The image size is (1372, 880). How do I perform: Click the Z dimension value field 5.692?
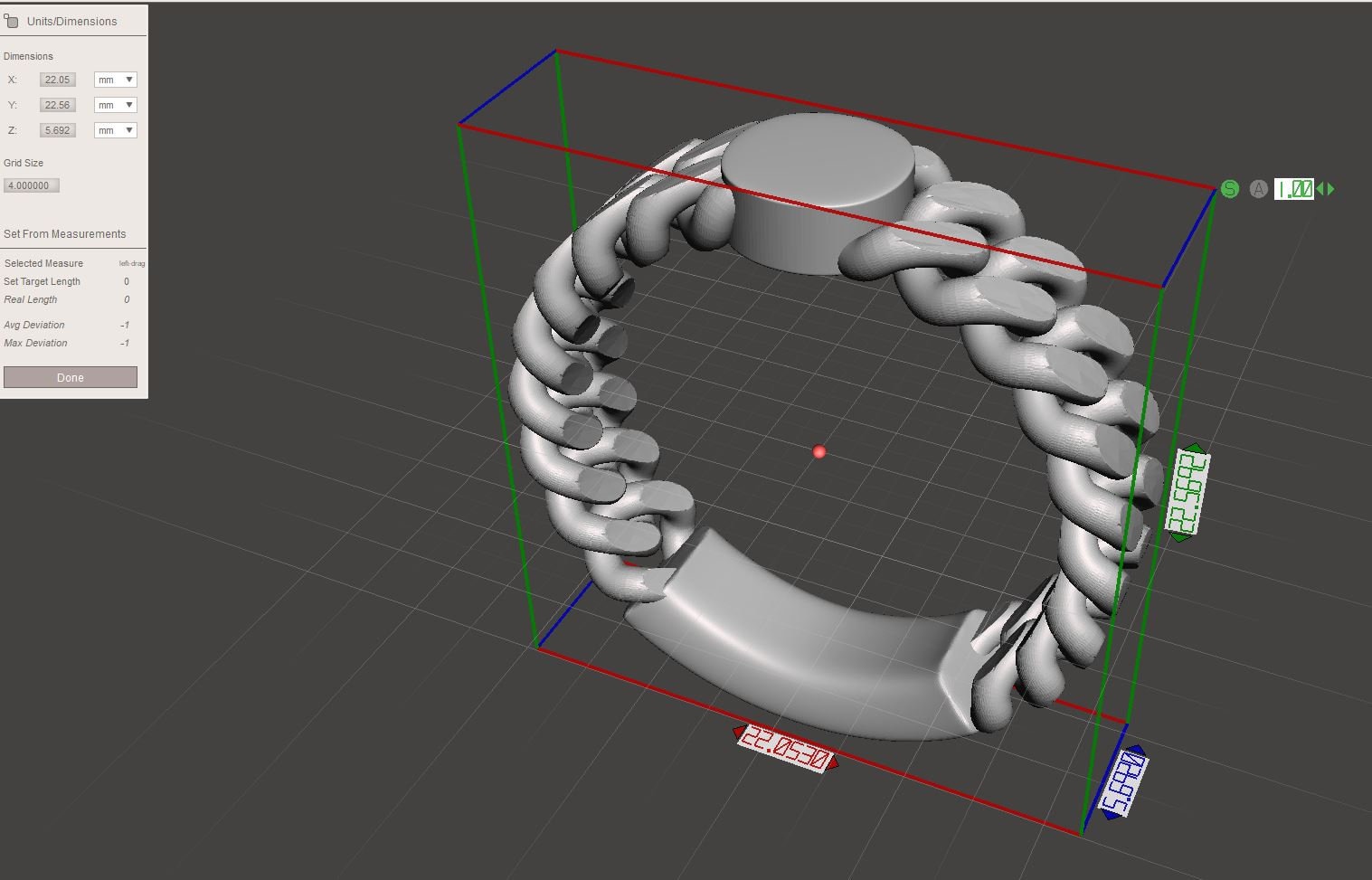(x=57, y=130)
